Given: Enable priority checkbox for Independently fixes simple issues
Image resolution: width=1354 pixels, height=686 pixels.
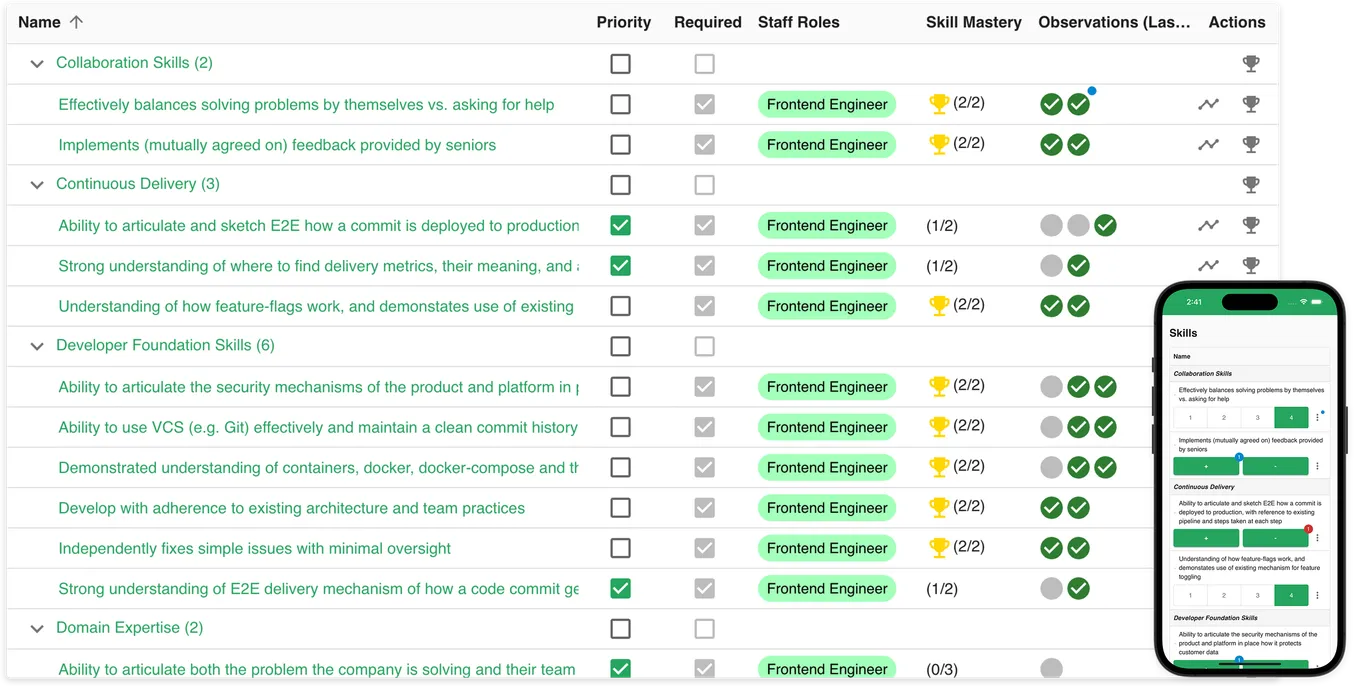Looking at the screenshot, I should point(620,548).
